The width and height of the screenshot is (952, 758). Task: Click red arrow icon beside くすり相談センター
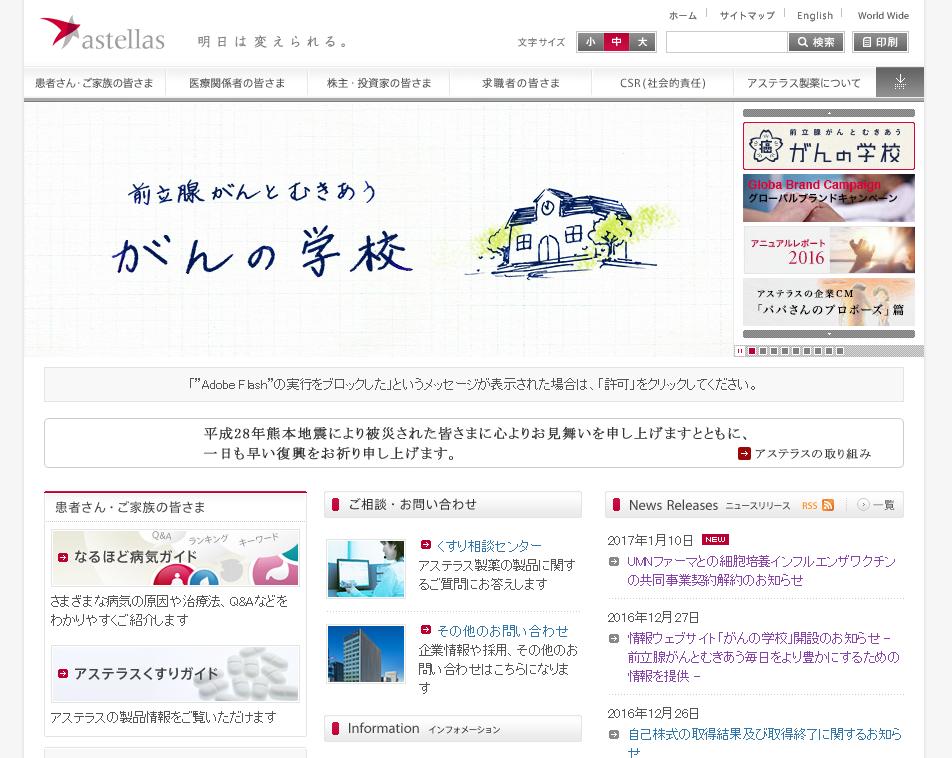[426, 545]
